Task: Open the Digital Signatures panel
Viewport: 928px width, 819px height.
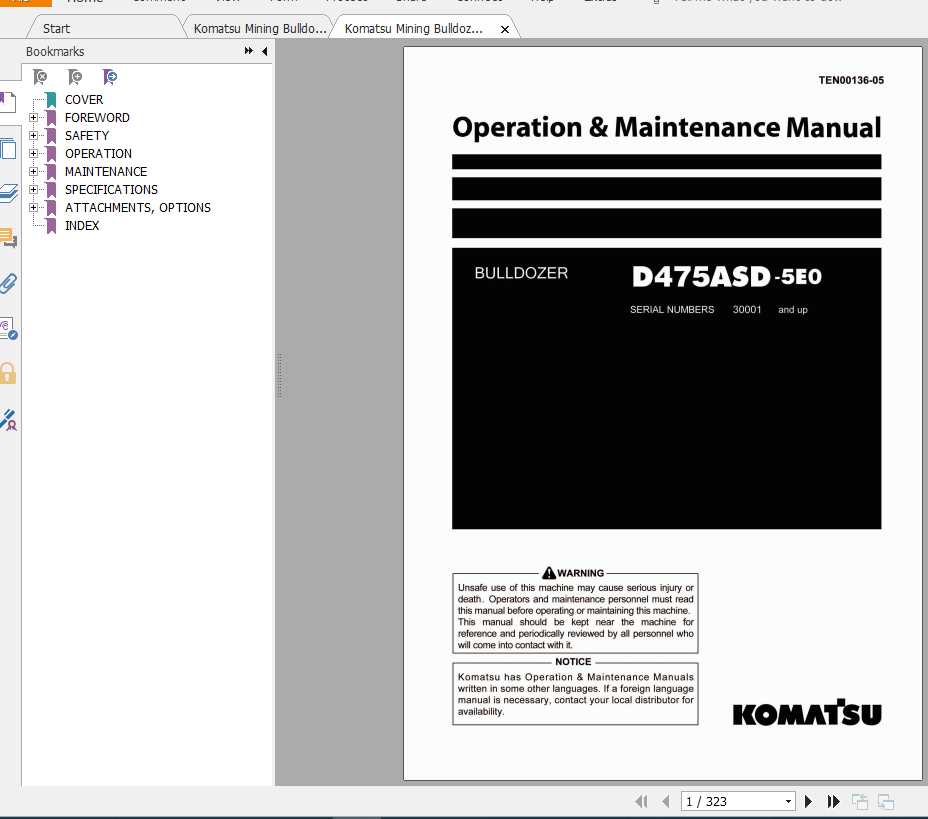Action: tap(10, 420)
